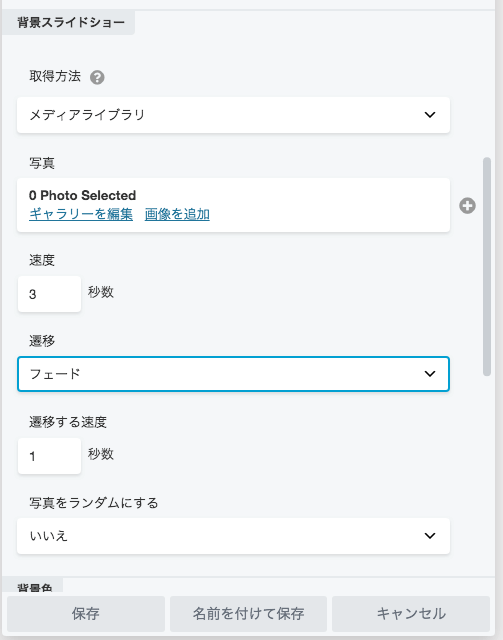Screen dimensions: 503x640
Task: Click the help icon beside 取得方法
Action: (97, 77)
